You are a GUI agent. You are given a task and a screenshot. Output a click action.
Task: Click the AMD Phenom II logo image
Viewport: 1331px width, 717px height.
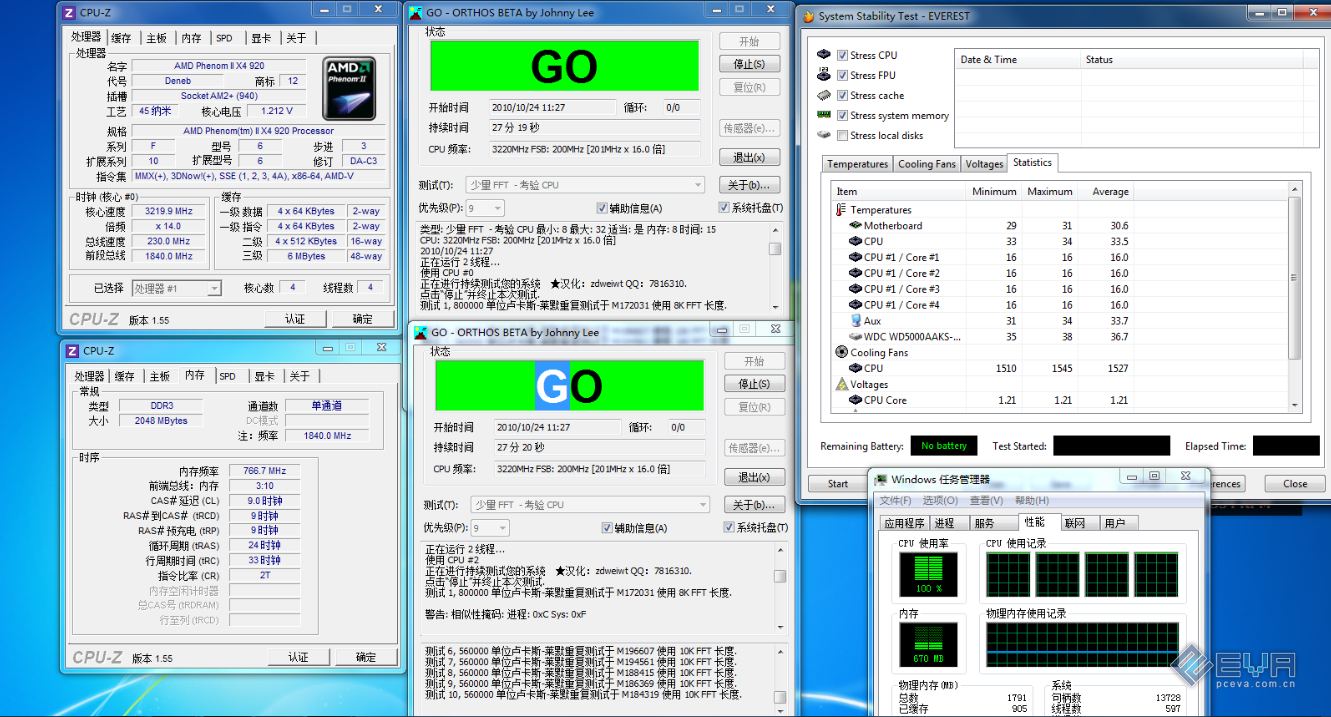(x=351, y=88)
